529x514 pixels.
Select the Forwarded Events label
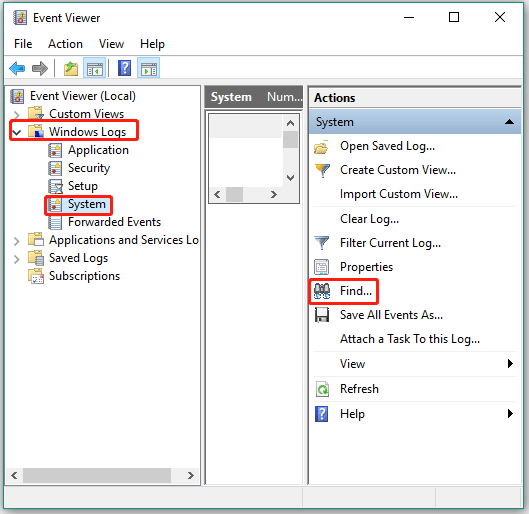114,222
